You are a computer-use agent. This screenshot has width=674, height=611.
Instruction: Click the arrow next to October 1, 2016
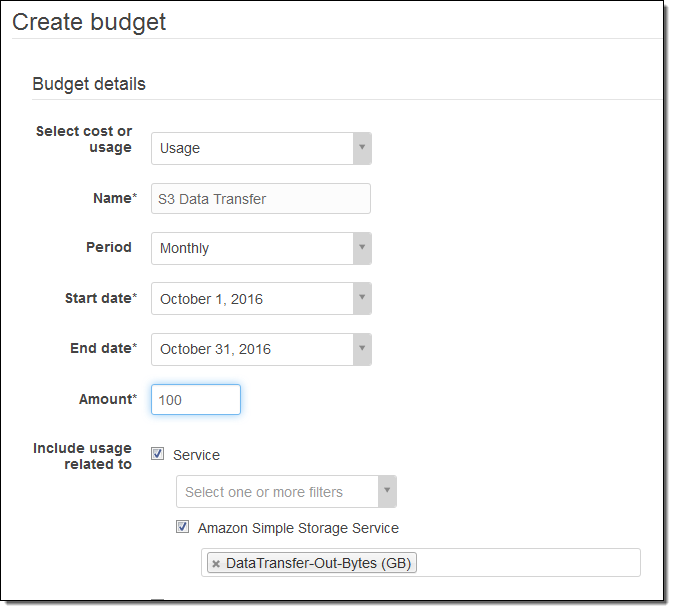[x=362, y=298]
